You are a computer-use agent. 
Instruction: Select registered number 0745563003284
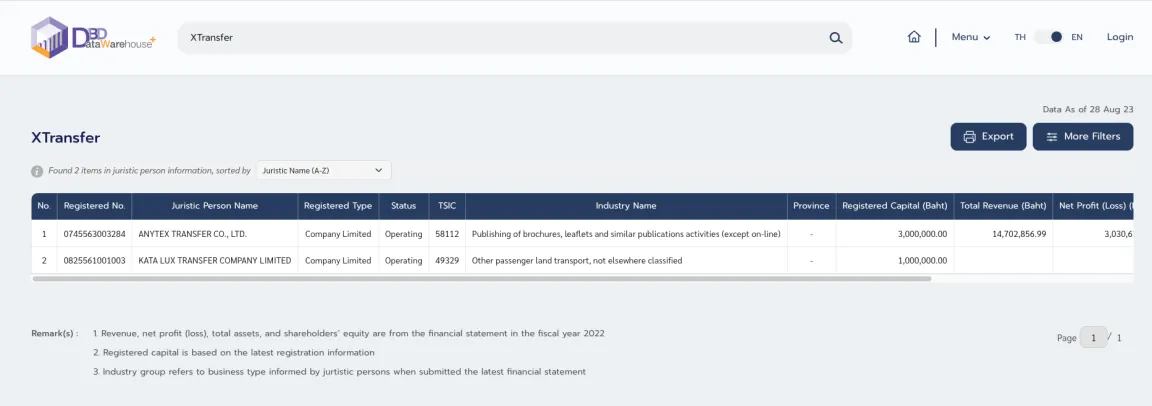(x=95, y=234)
